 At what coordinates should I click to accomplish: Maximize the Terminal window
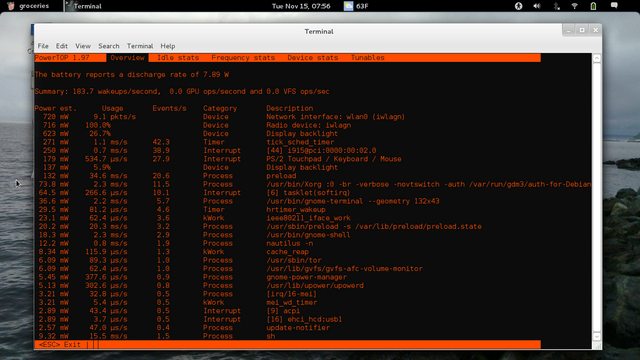click(x=582, y=30)
